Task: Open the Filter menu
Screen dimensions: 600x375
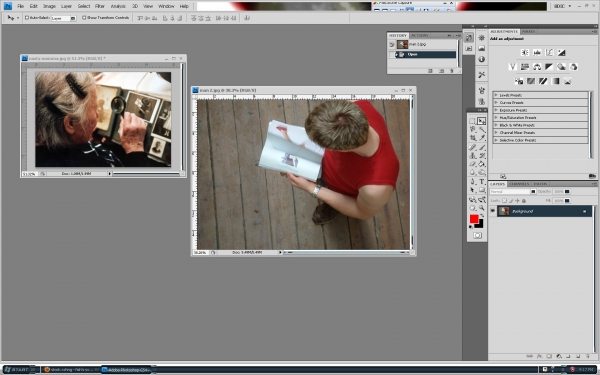Action: [x=99, y=6]
